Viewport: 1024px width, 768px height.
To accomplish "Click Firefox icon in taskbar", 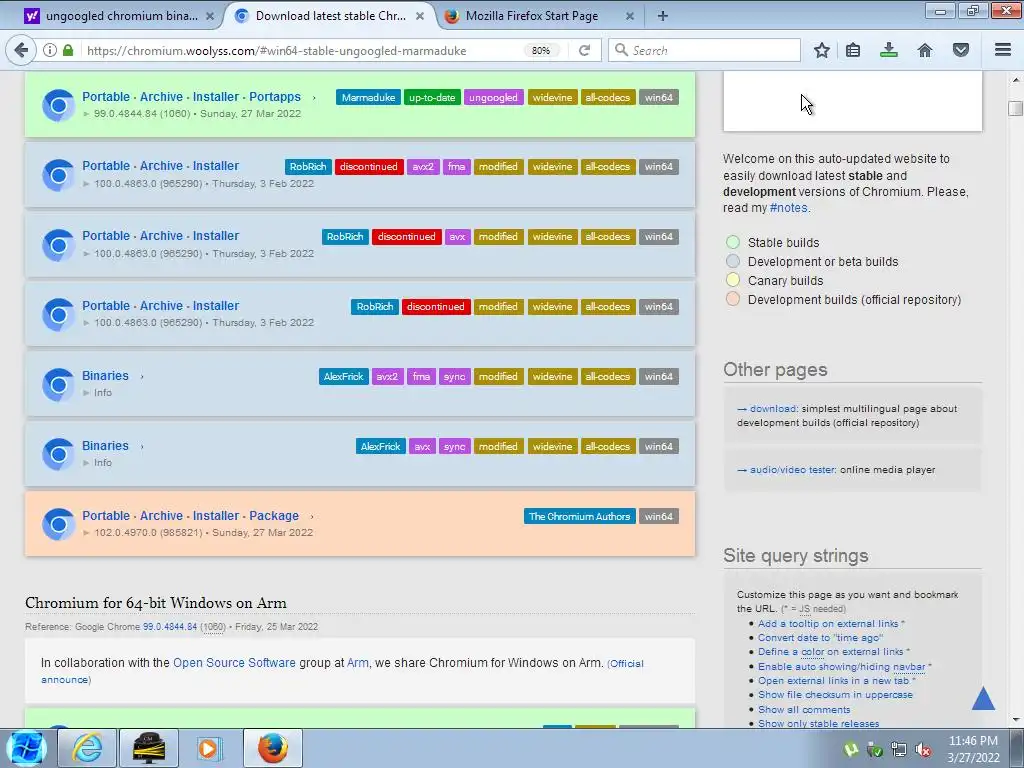I will pyautogui.click(x=273, y=748).
